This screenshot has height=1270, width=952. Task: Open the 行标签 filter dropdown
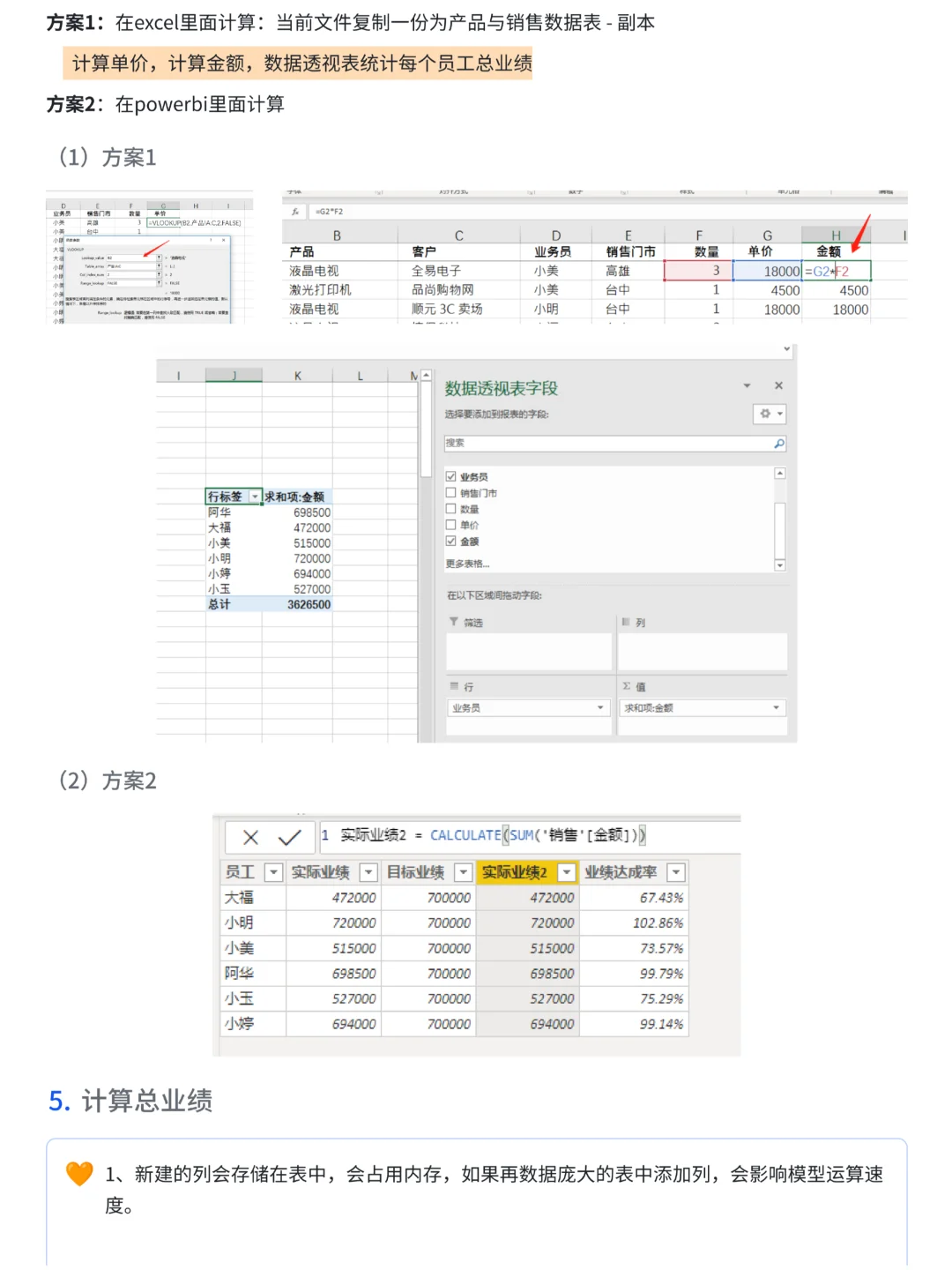(x=255, y=497)
